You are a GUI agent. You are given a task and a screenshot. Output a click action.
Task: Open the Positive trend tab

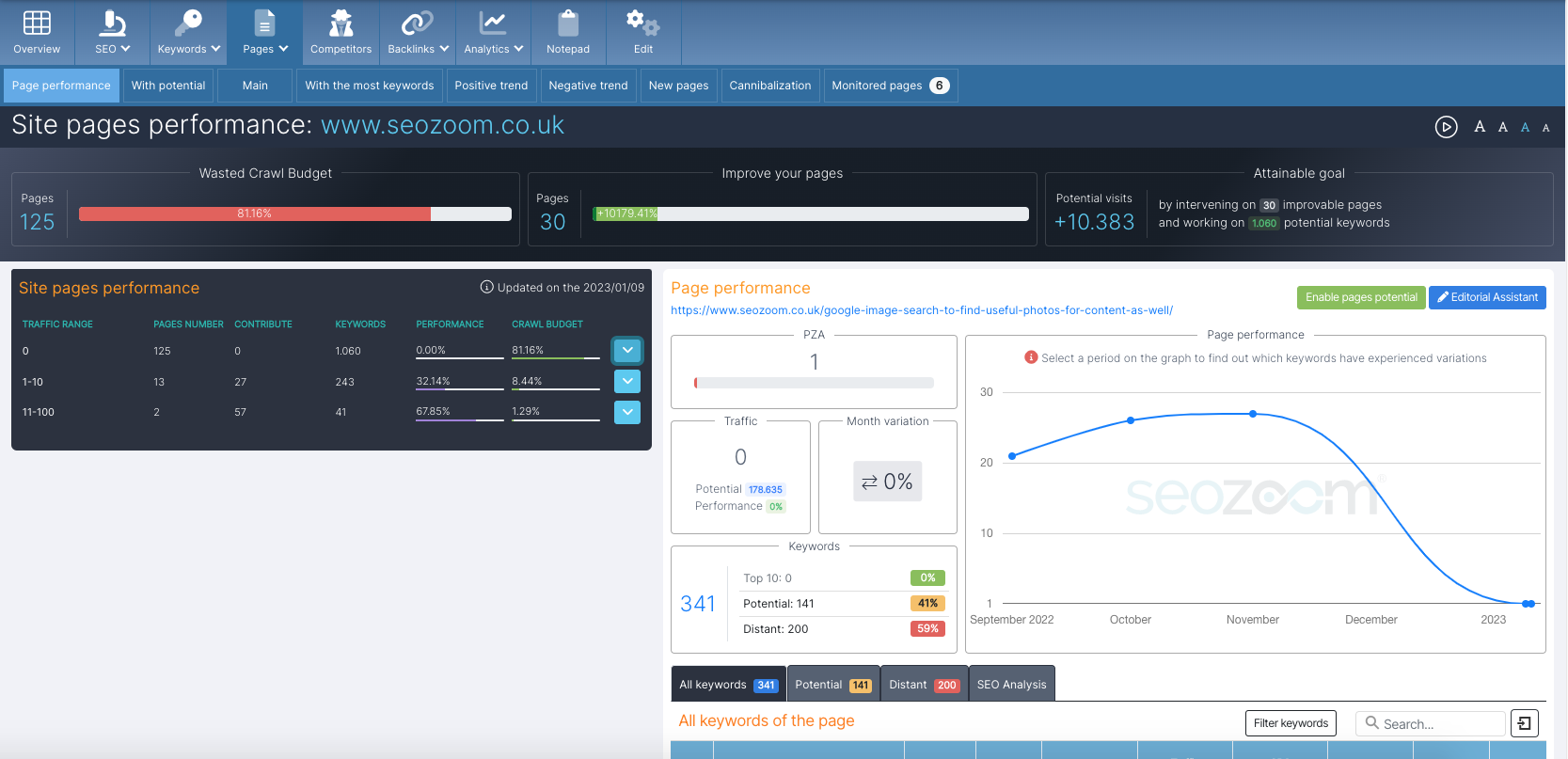tap(491, 86)
